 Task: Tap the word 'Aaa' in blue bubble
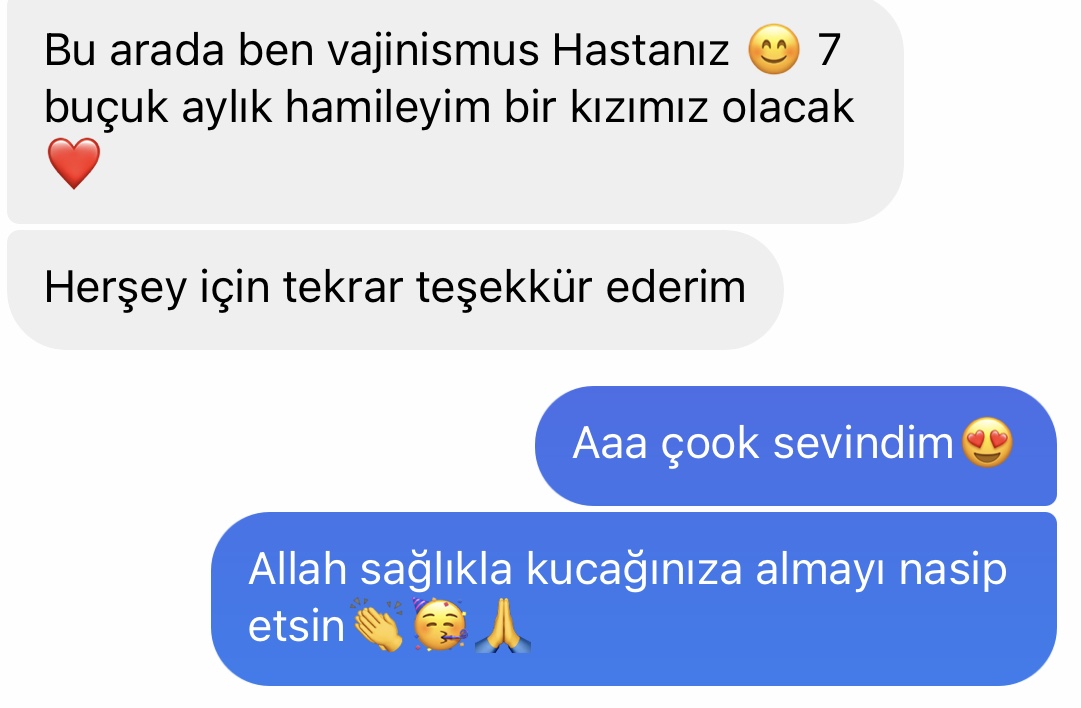tap(610, 443)
